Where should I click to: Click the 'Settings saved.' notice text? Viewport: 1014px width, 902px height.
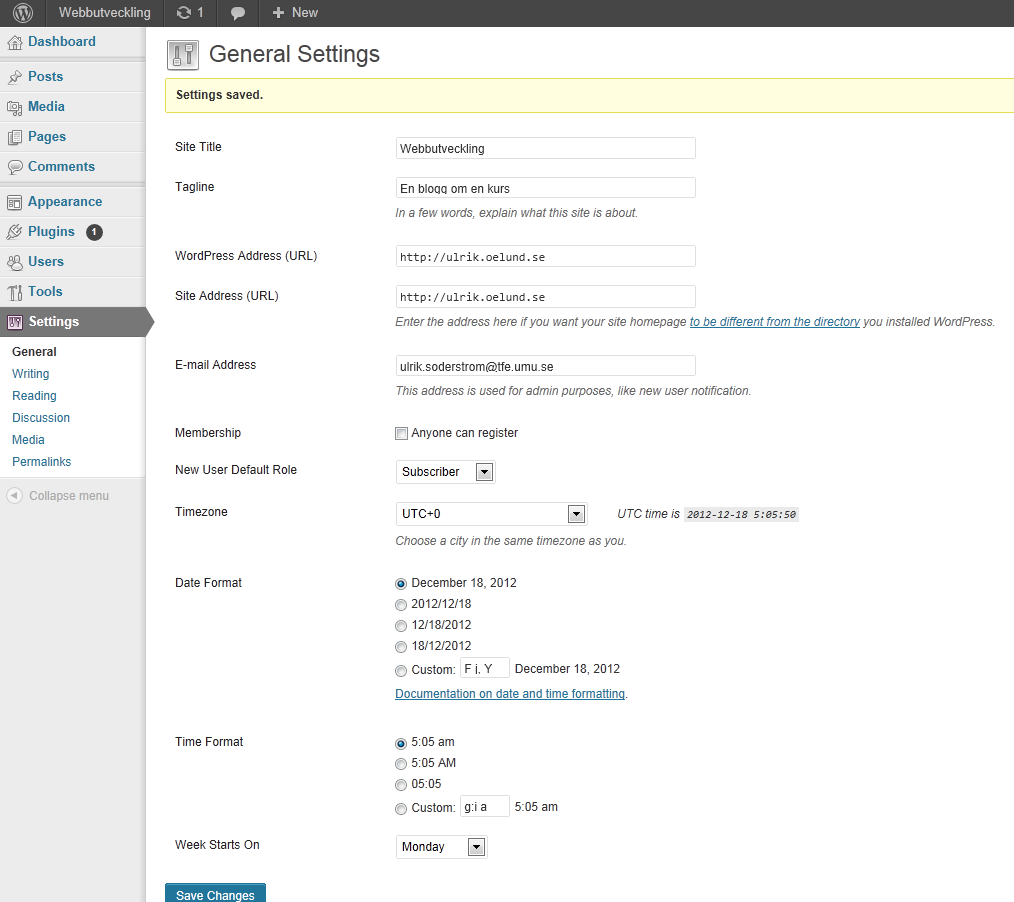click(219, 95)
